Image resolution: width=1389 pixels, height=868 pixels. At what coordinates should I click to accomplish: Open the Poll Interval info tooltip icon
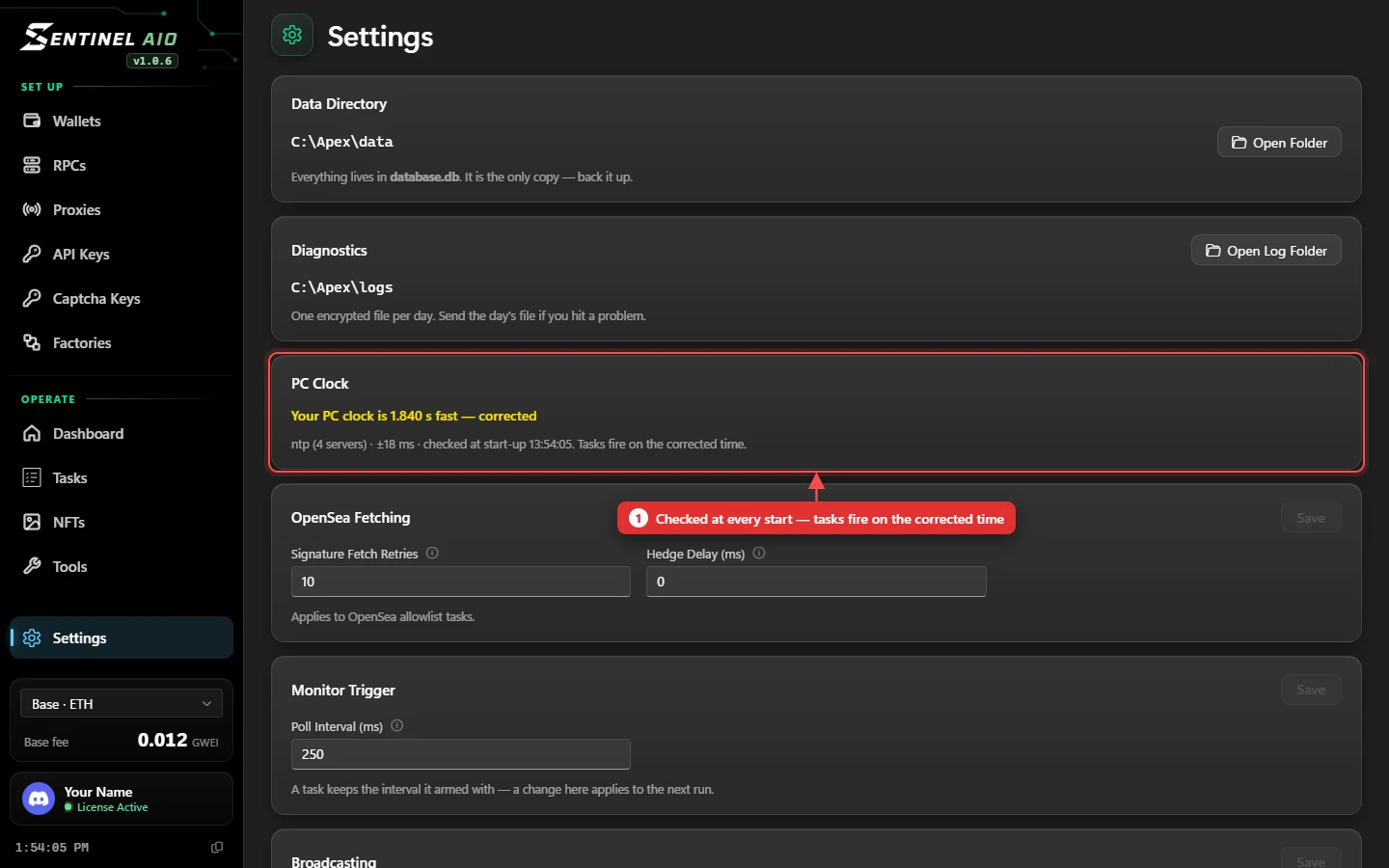click(396, 725)
